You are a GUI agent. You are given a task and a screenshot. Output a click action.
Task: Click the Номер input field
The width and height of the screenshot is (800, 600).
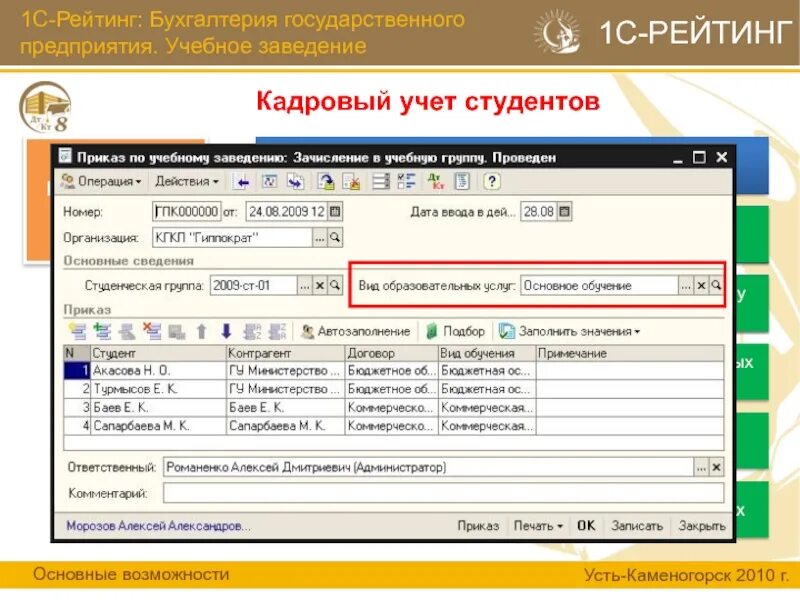(x=187, y=211)
